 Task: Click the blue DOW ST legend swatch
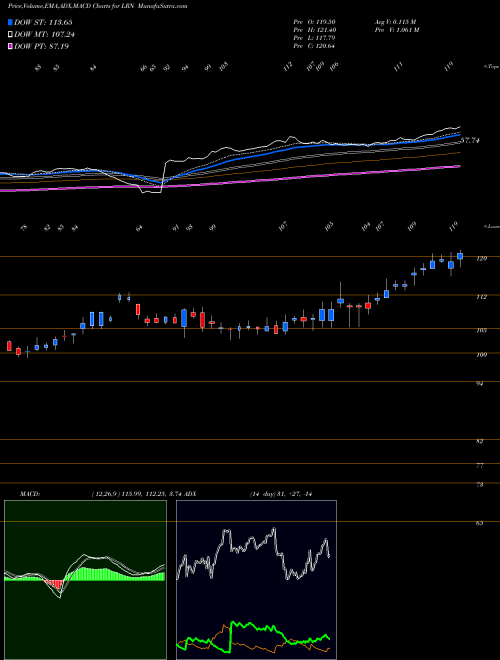[x=10, y=22]
